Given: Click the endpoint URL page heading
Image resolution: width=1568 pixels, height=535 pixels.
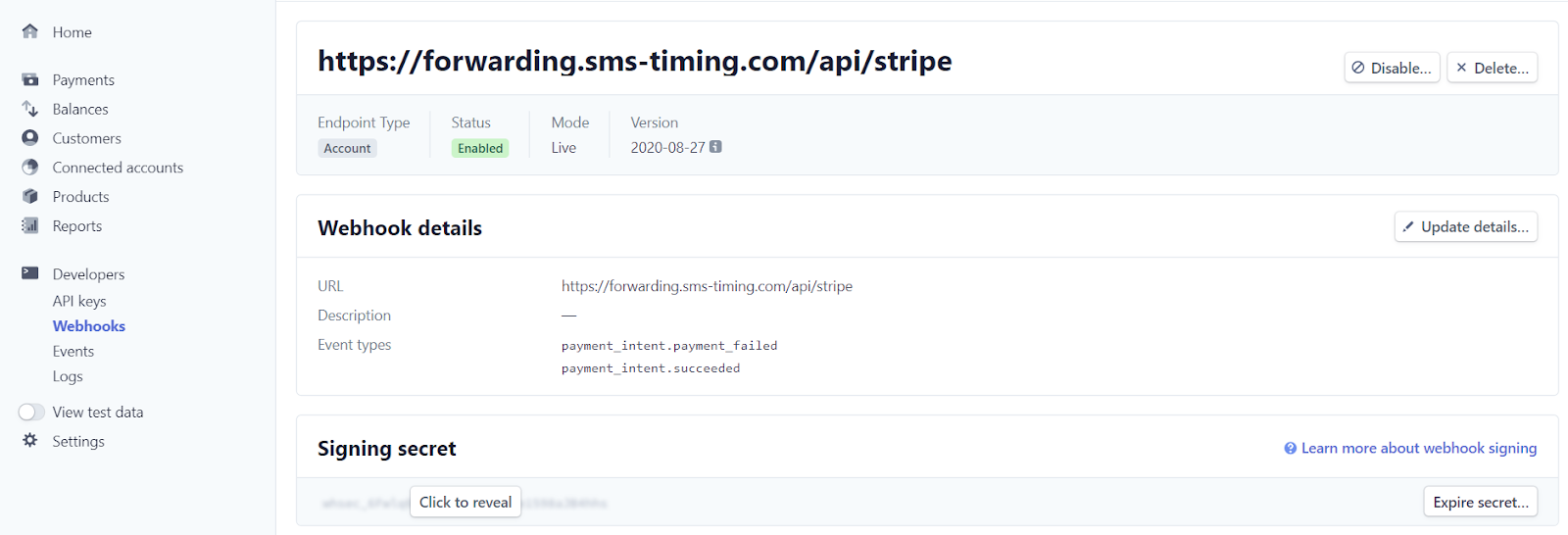Looking at the screenshot, I should [x=635, y=61].
